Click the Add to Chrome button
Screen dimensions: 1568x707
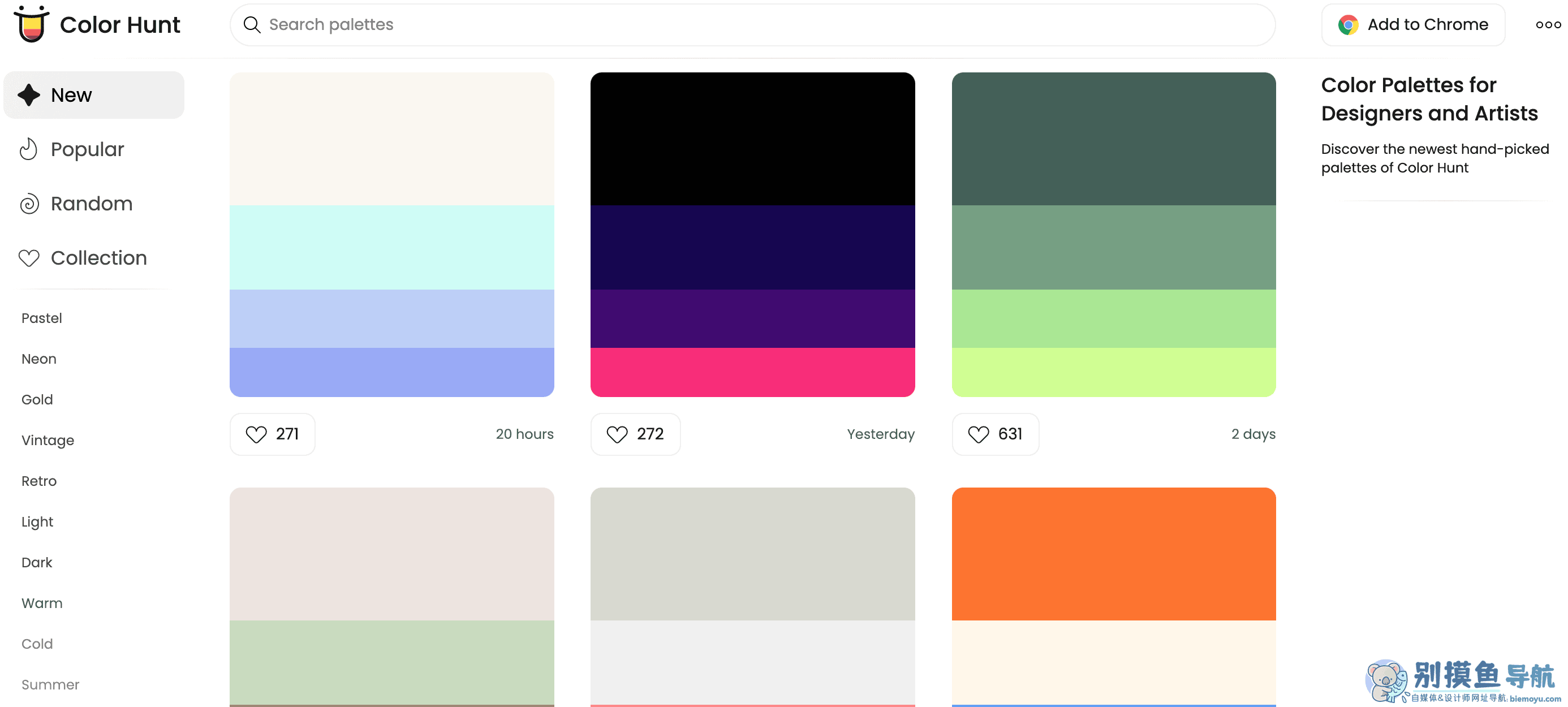pos(1412,24)
